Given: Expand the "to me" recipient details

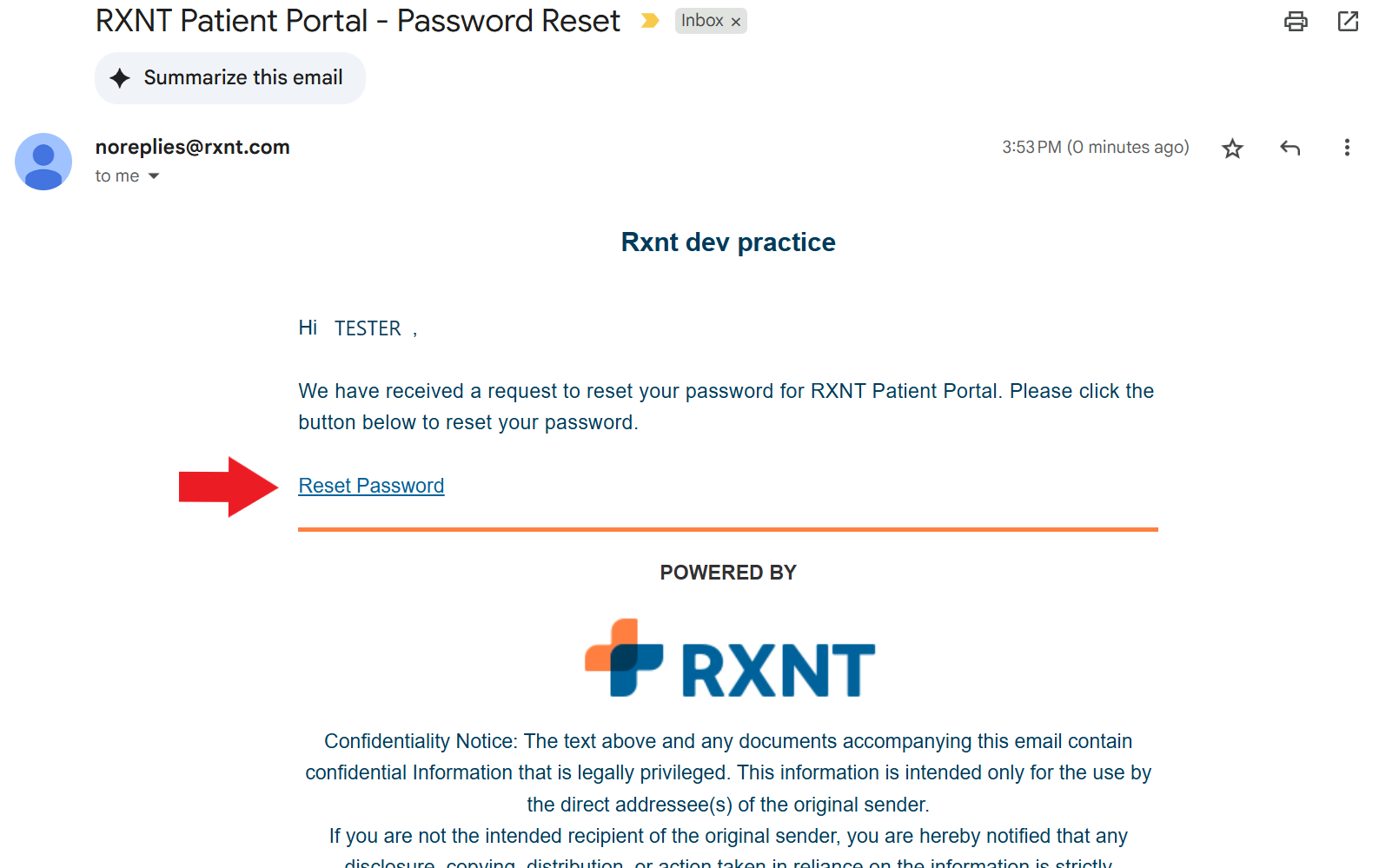Looking at the screenshot, I should coord(154,176).
